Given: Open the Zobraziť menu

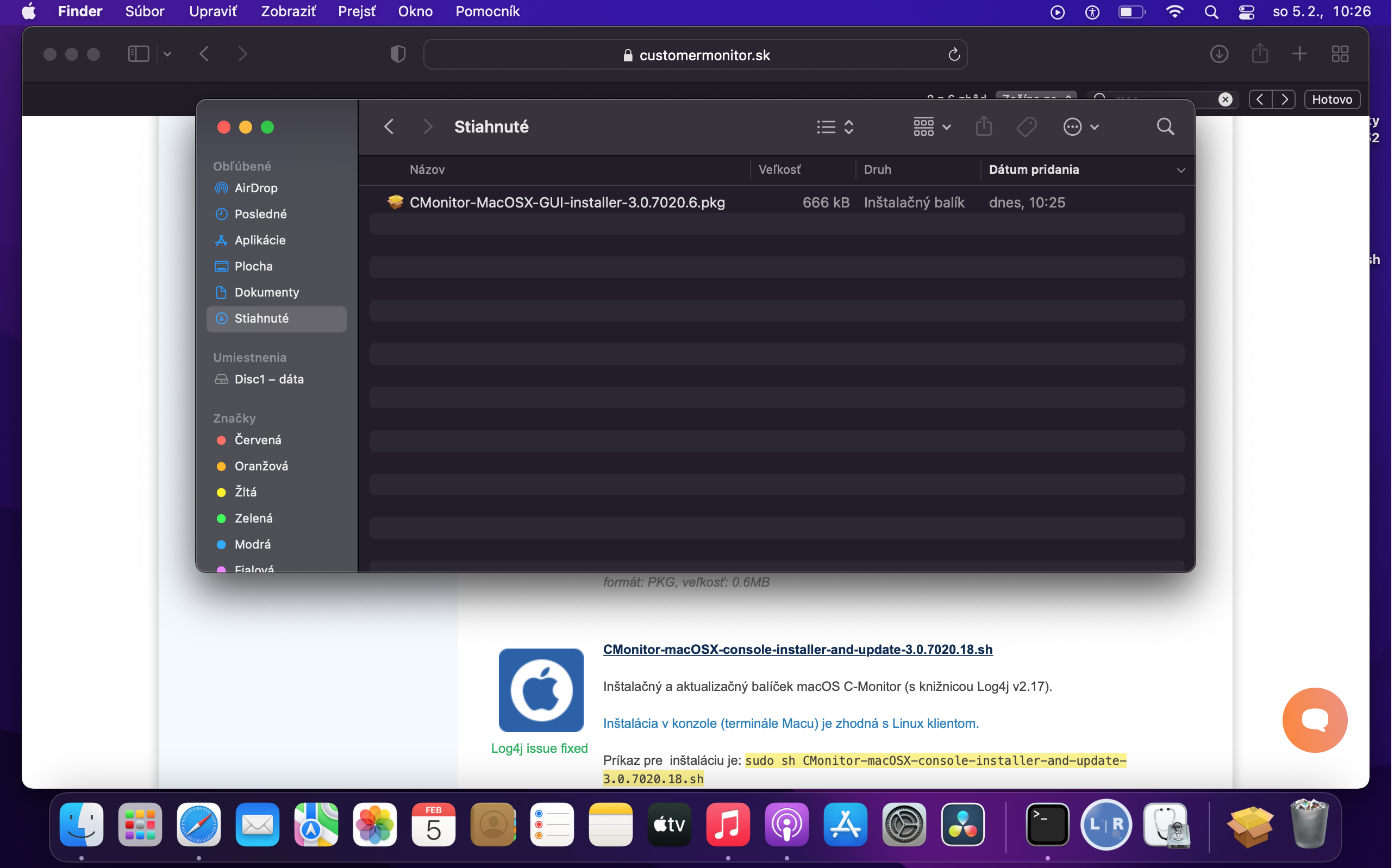Looking at the screenshot, I should 287,11.
